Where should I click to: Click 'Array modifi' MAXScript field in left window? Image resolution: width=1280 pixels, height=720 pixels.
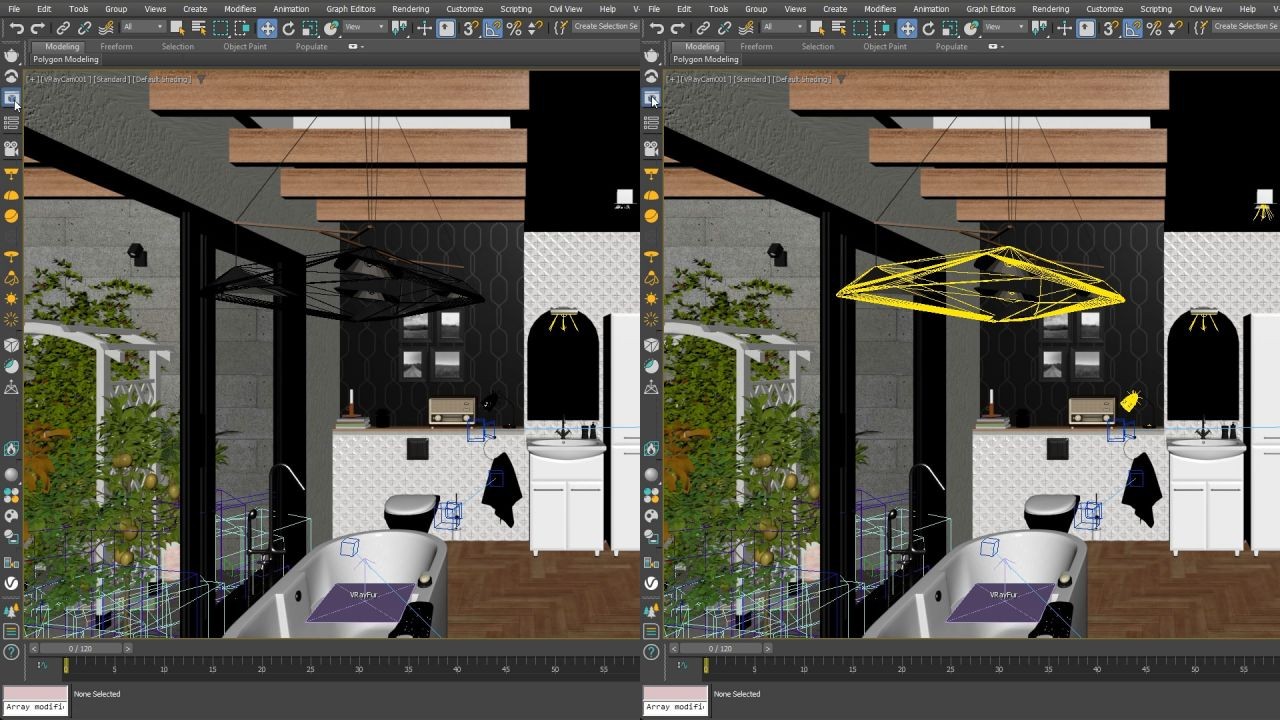pos(35,707)
